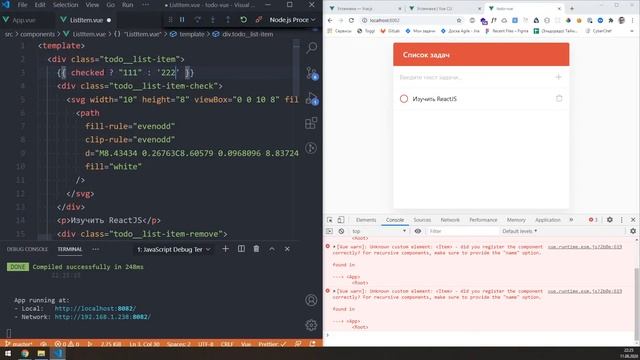This screenshot has width=640, height=360.
Task: Click the CRLF end-of-line indicator
Action: [227, 344]
